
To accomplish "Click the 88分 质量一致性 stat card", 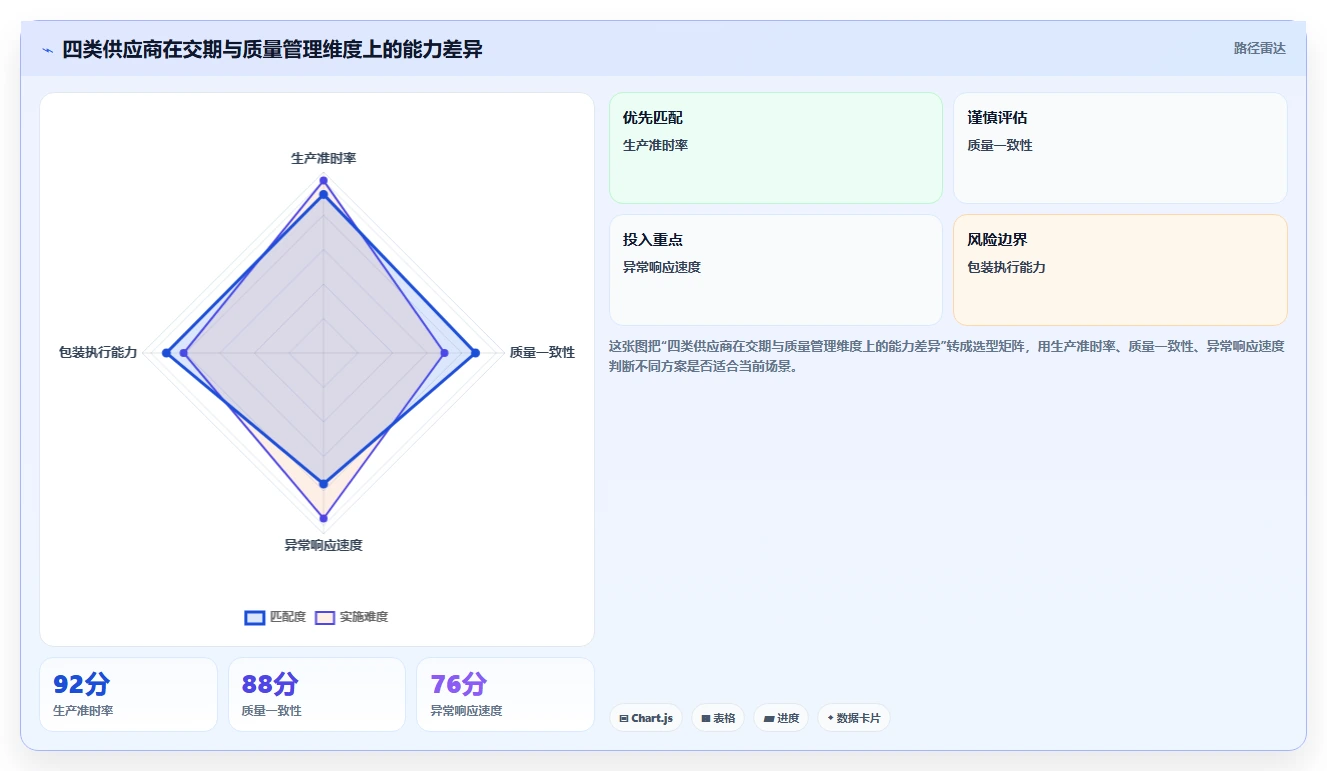I will 317,695.
